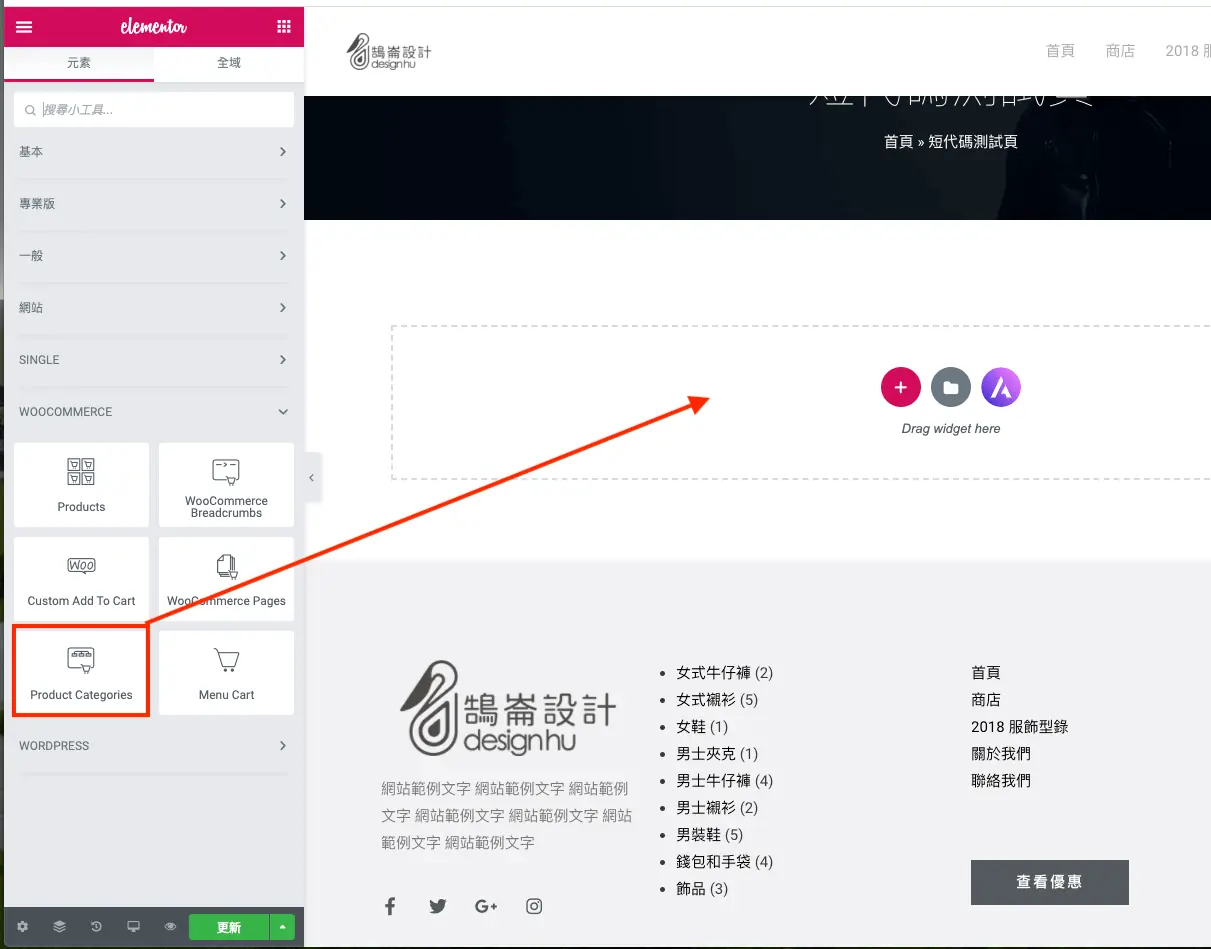
Task: Click the Google Plus footer icon
Action: (x=486, y=906)
